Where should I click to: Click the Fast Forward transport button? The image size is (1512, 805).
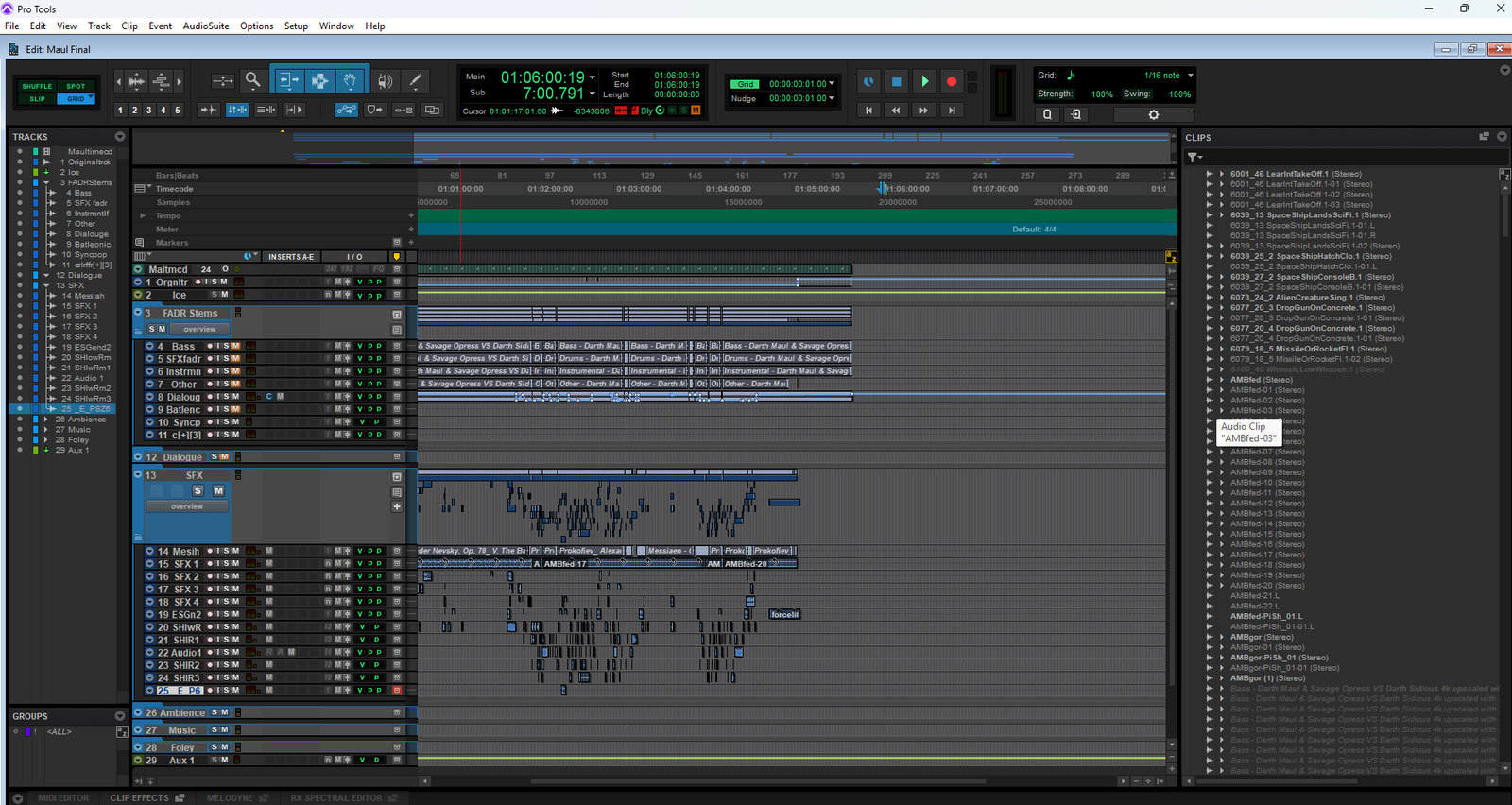pyautogui.click(x=923, y=111)
